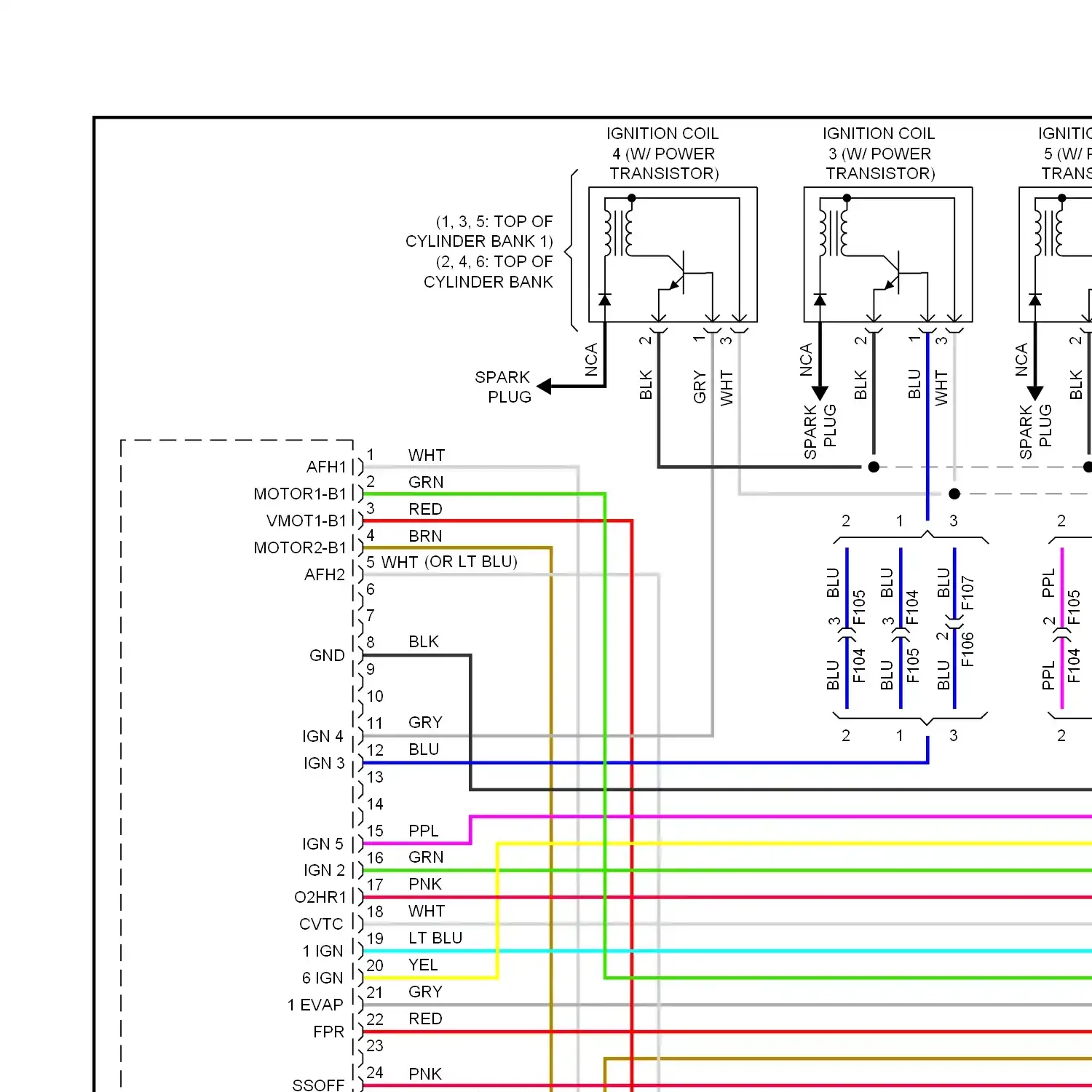Select the PPL wire label on pin 15

[424, 831]
